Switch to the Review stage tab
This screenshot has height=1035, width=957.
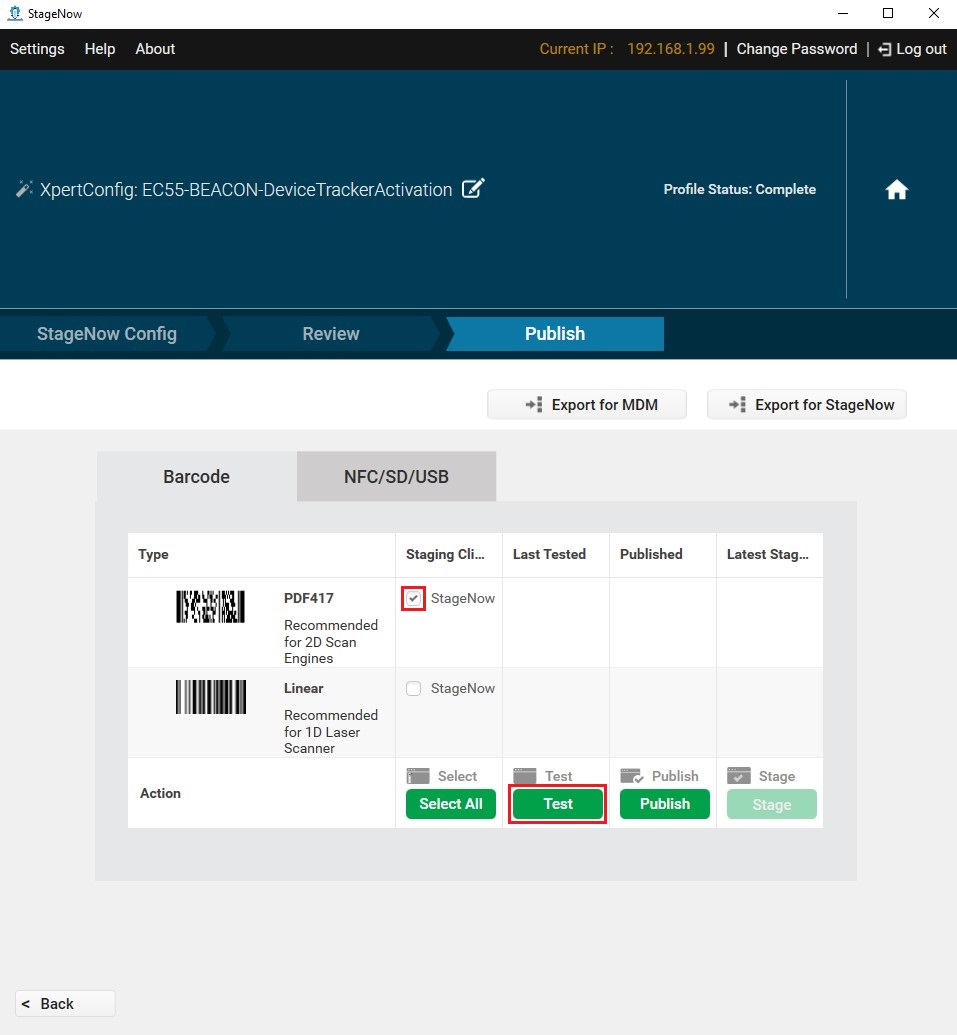pos(330,334)
